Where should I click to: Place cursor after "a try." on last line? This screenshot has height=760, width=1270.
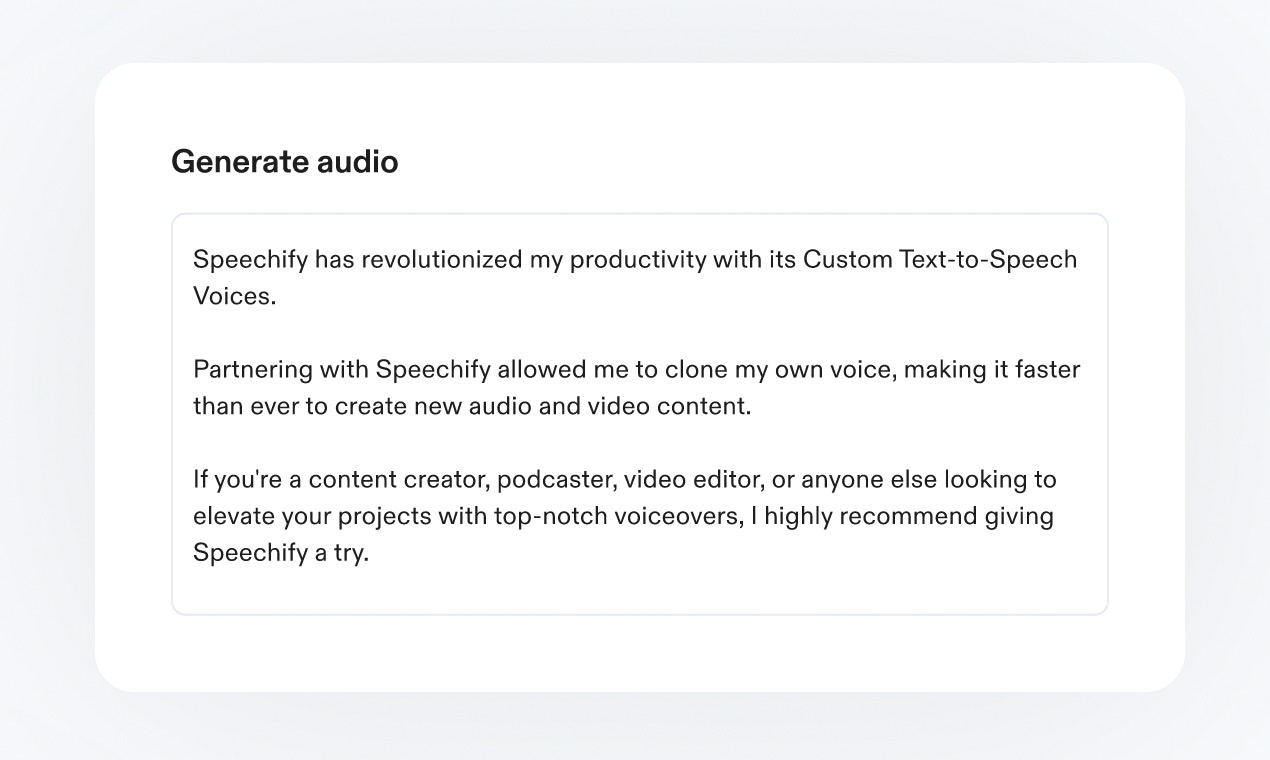pyautogui.click(x=370, y=553)
